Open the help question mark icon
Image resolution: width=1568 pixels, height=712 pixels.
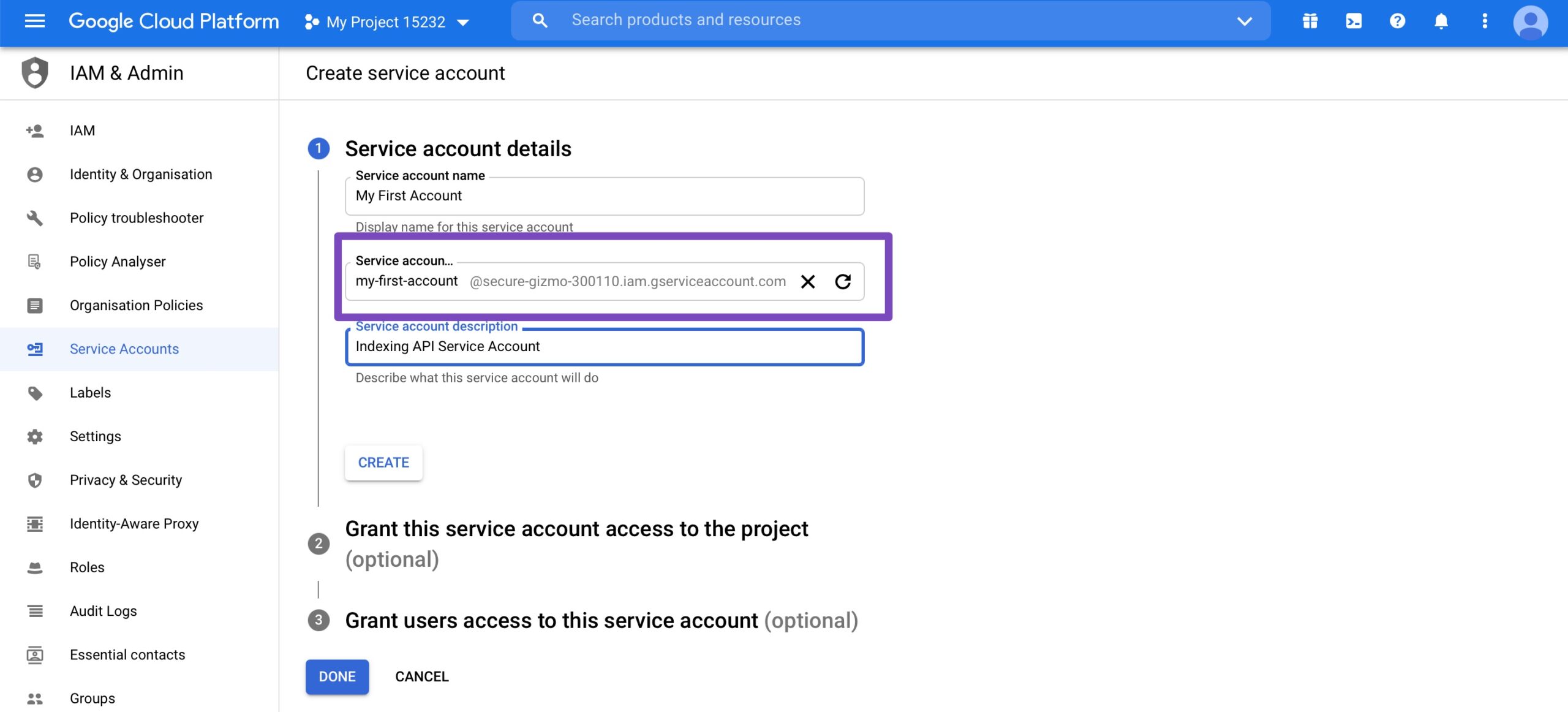[1397, 21]
